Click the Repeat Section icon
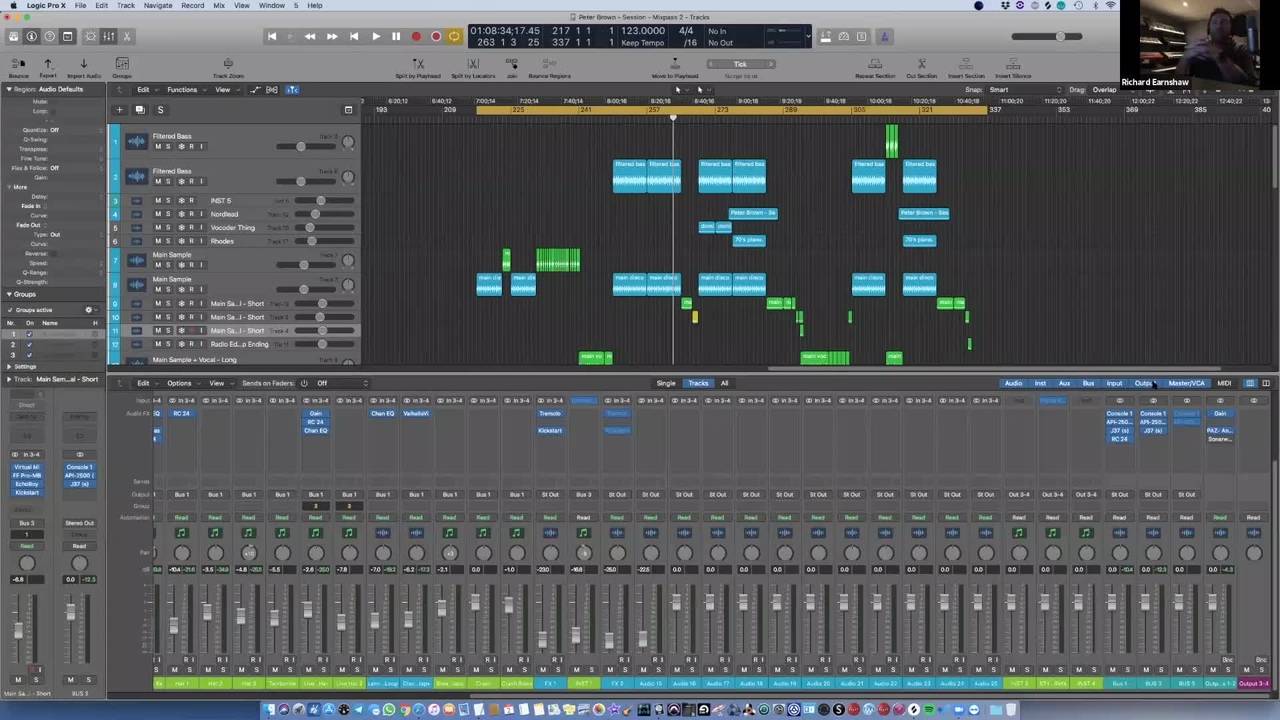Screen dimensions: 1280x720 [875, 66]
